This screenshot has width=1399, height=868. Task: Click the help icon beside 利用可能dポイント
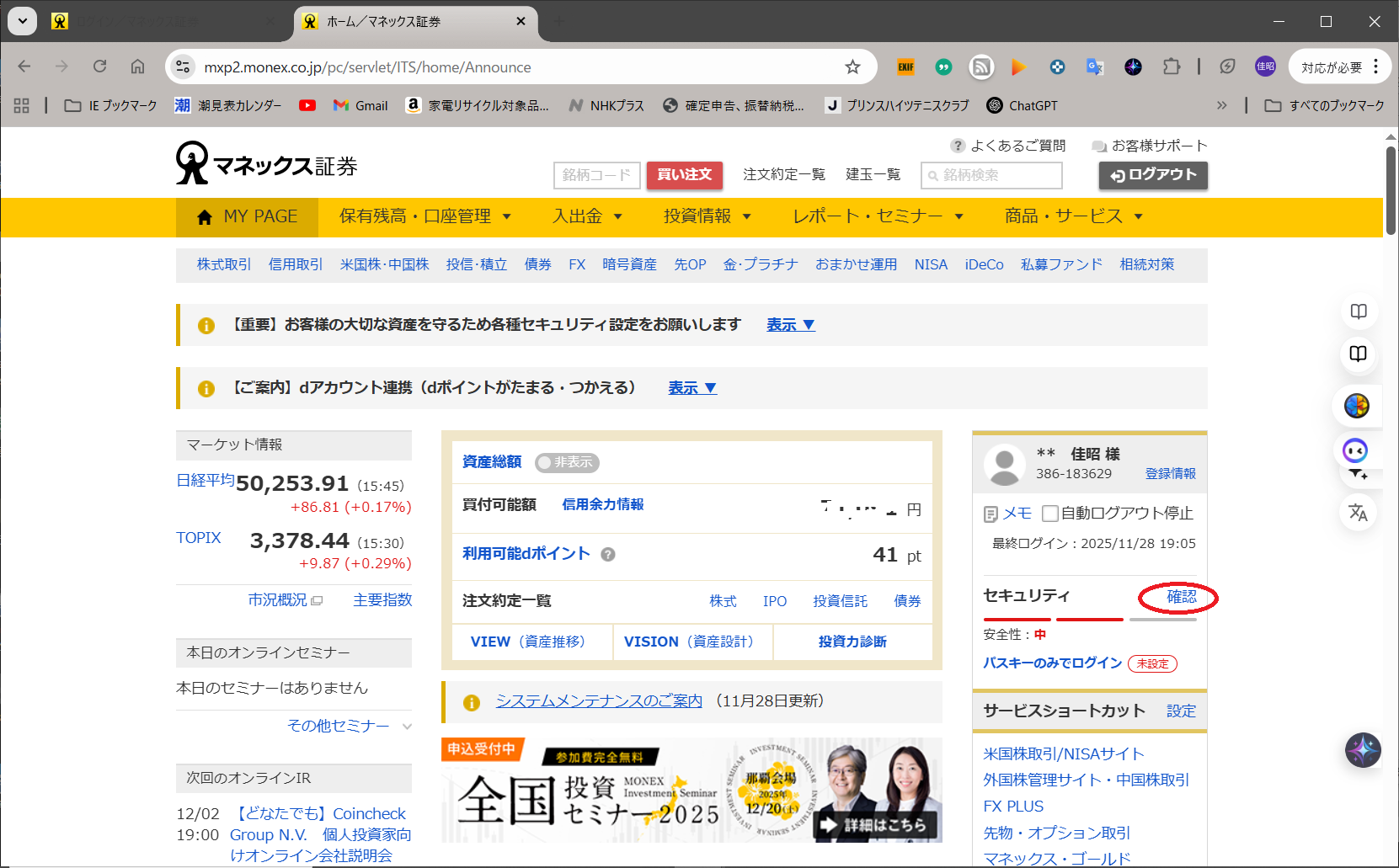[608, 554]
